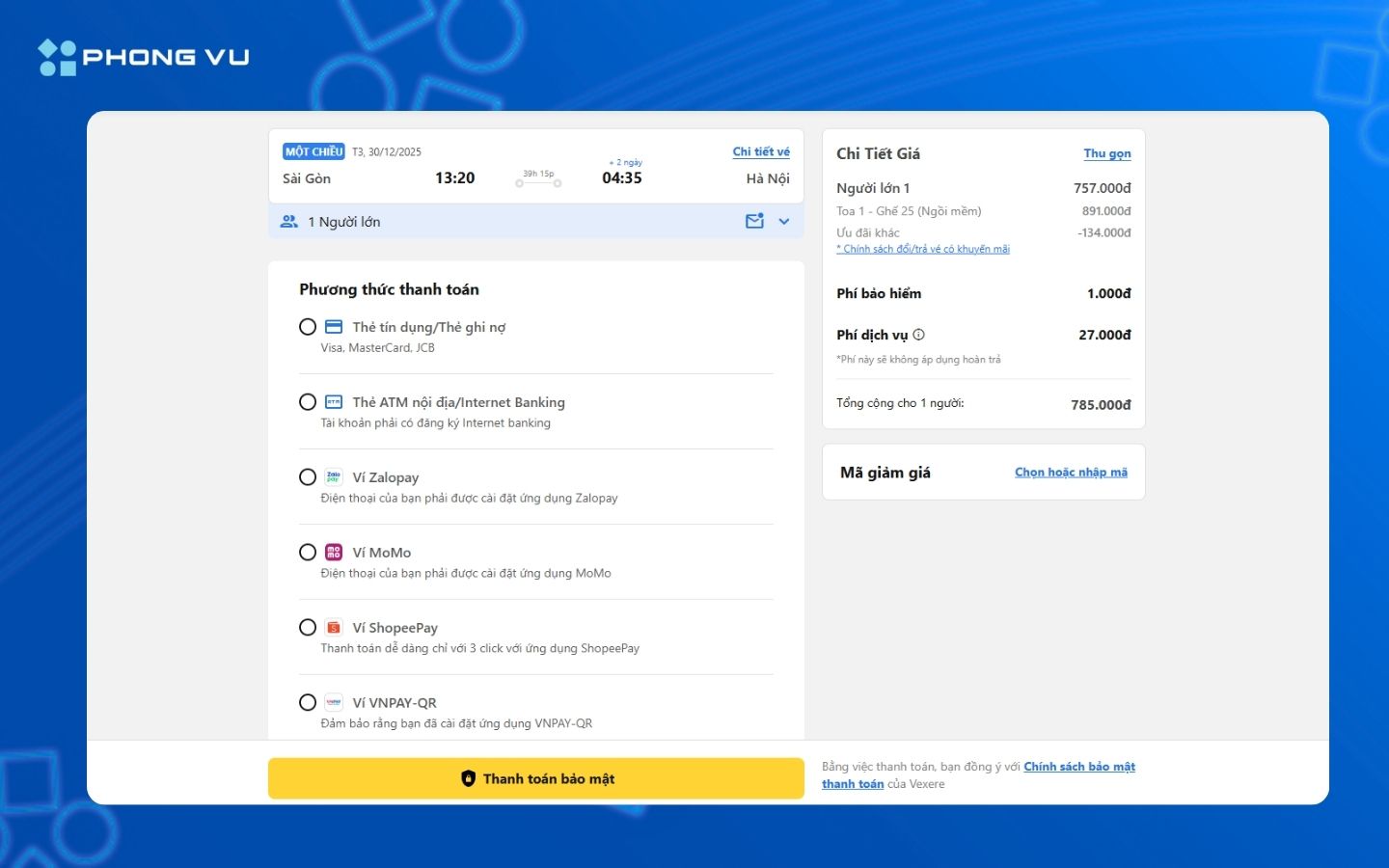
Task: Open the Chi tiết vé link
Action: pos(761,151)
